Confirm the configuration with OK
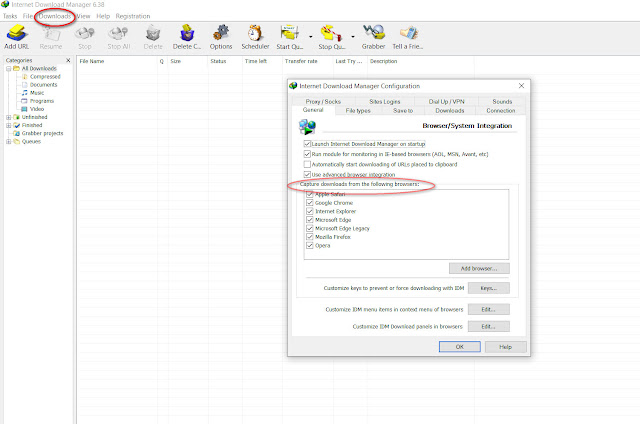 pos(460,347)
